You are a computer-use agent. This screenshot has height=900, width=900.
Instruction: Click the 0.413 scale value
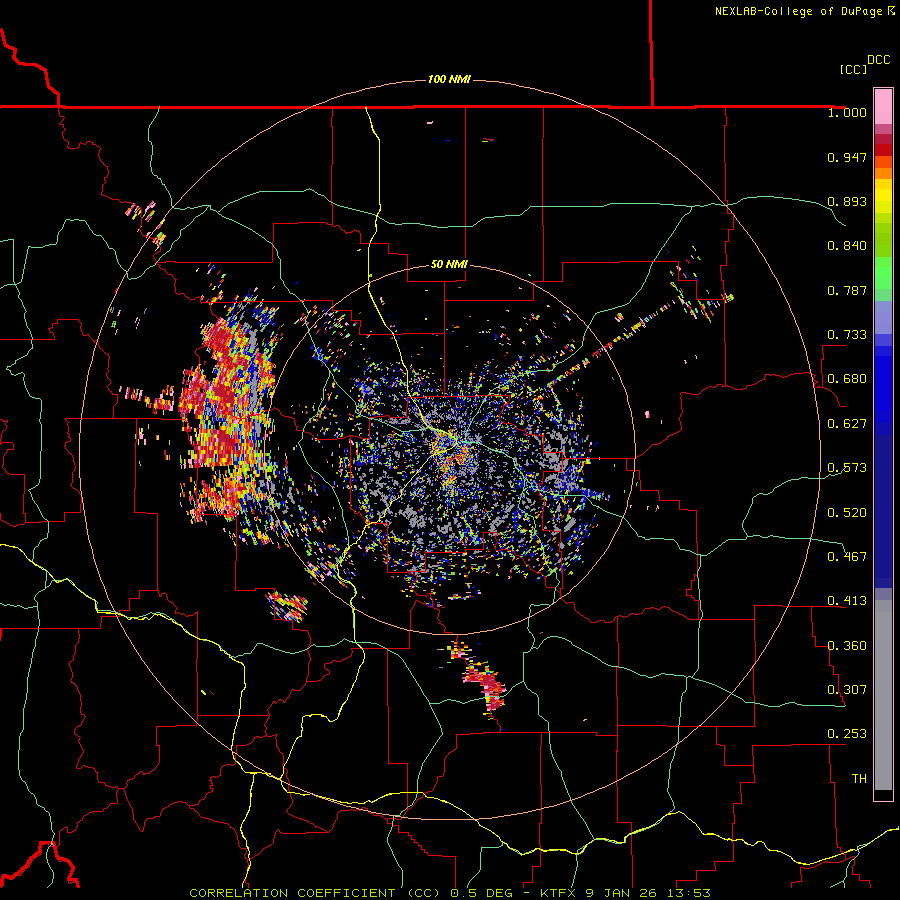coord(847,601)
